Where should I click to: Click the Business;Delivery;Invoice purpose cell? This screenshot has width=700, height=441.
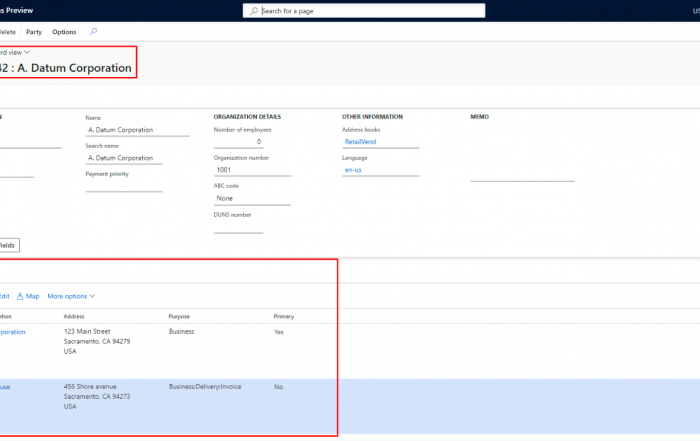click(205, 387)
